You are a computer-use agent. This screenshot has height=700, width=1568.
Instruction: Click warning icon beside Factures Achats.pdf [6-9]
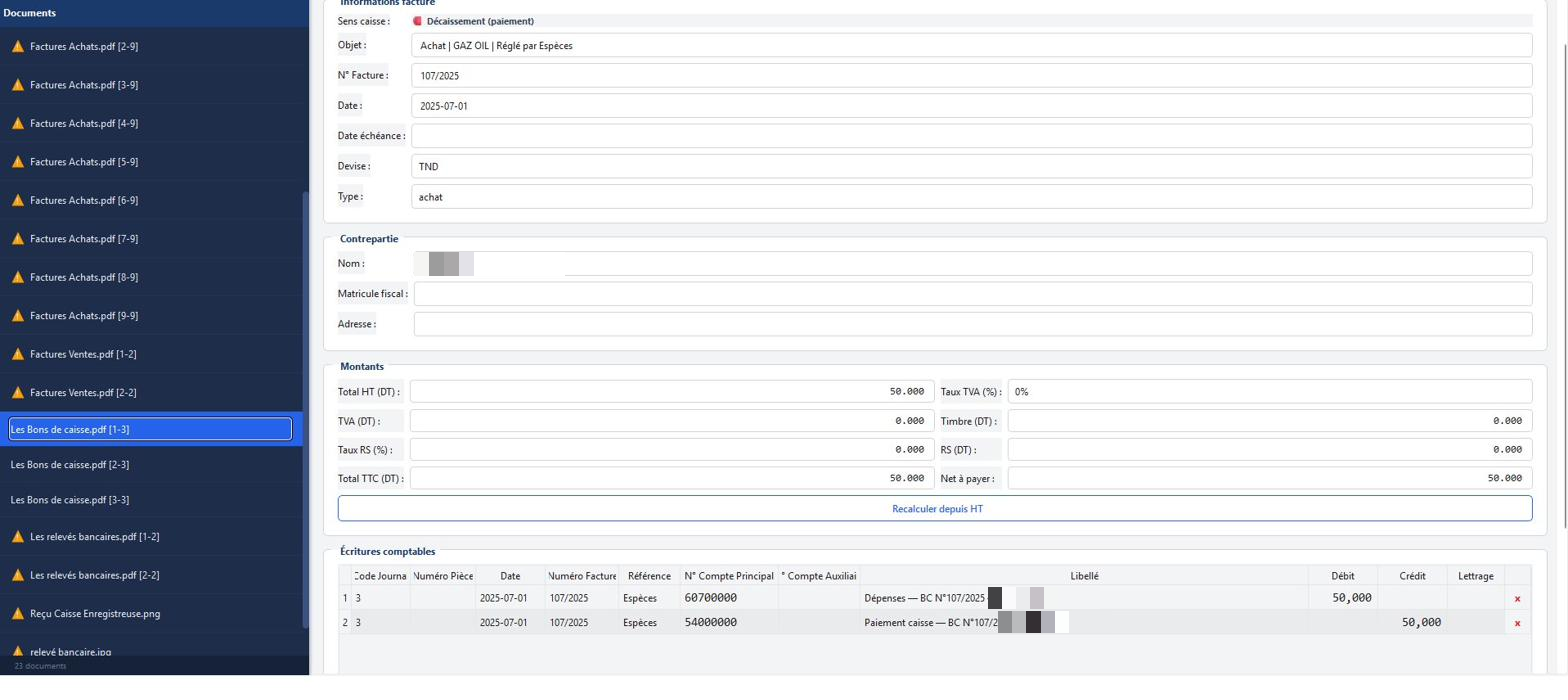(17, 201)
